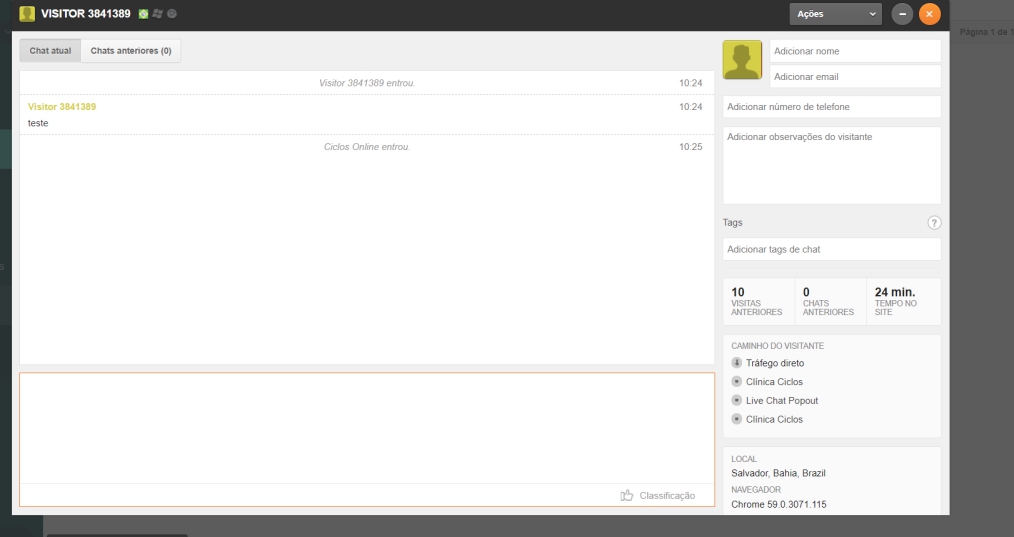Click the thumbs-up Classificação icon
1014x537 pixels.
click(x=627, y=496)
